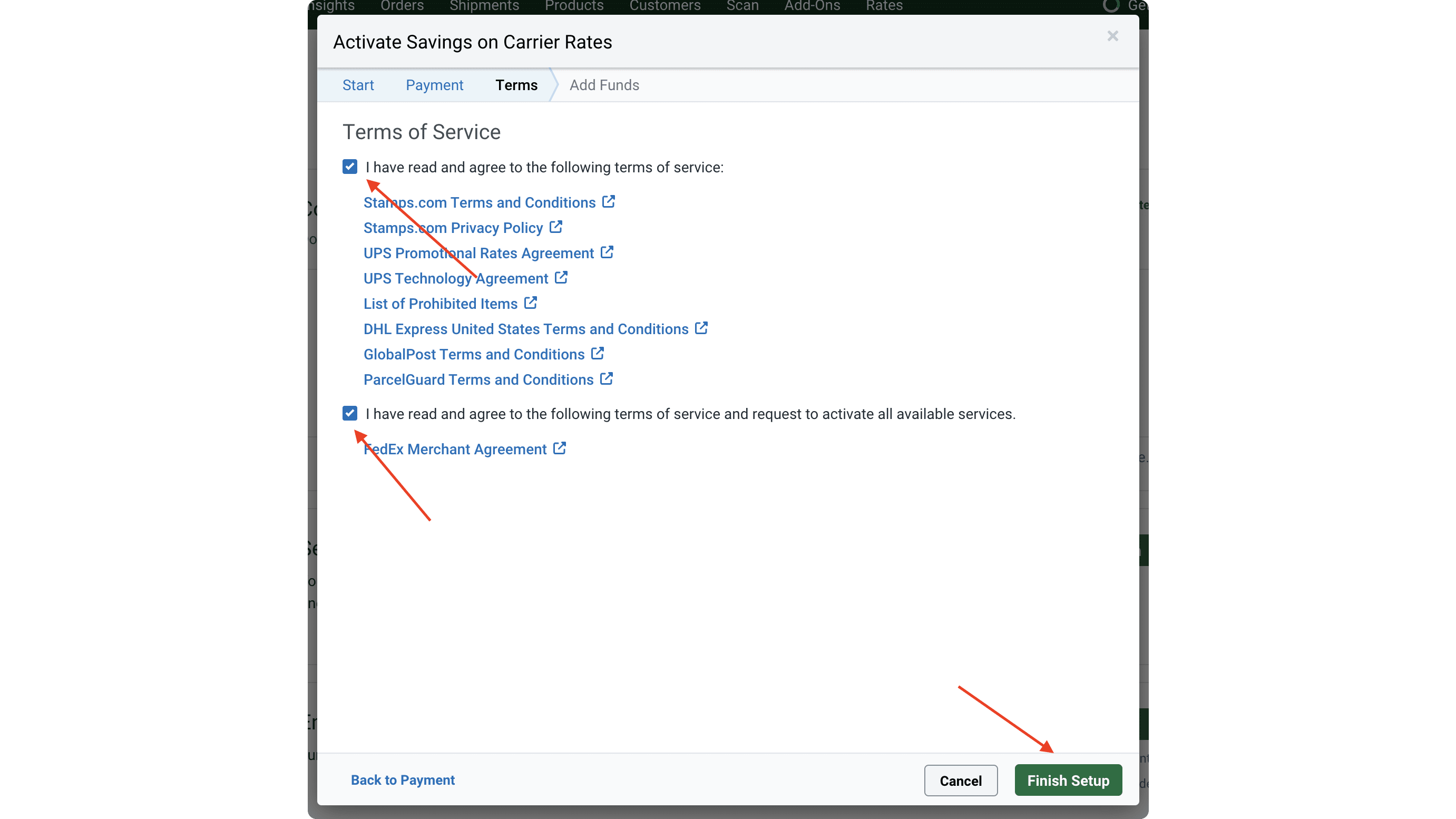Click the Finish Setup button
The width and height of the screenshot is (1456, 819).
(1068, 780)
